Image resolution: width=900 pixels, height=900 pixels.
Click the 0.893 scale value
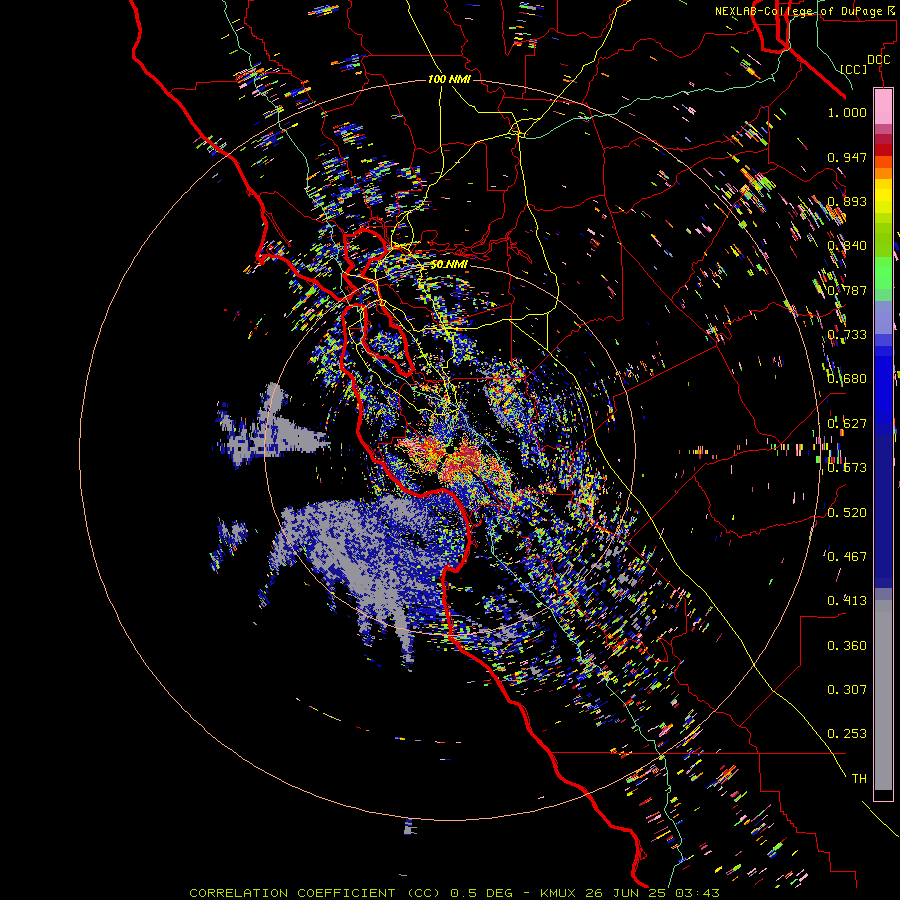click(847, 201)
